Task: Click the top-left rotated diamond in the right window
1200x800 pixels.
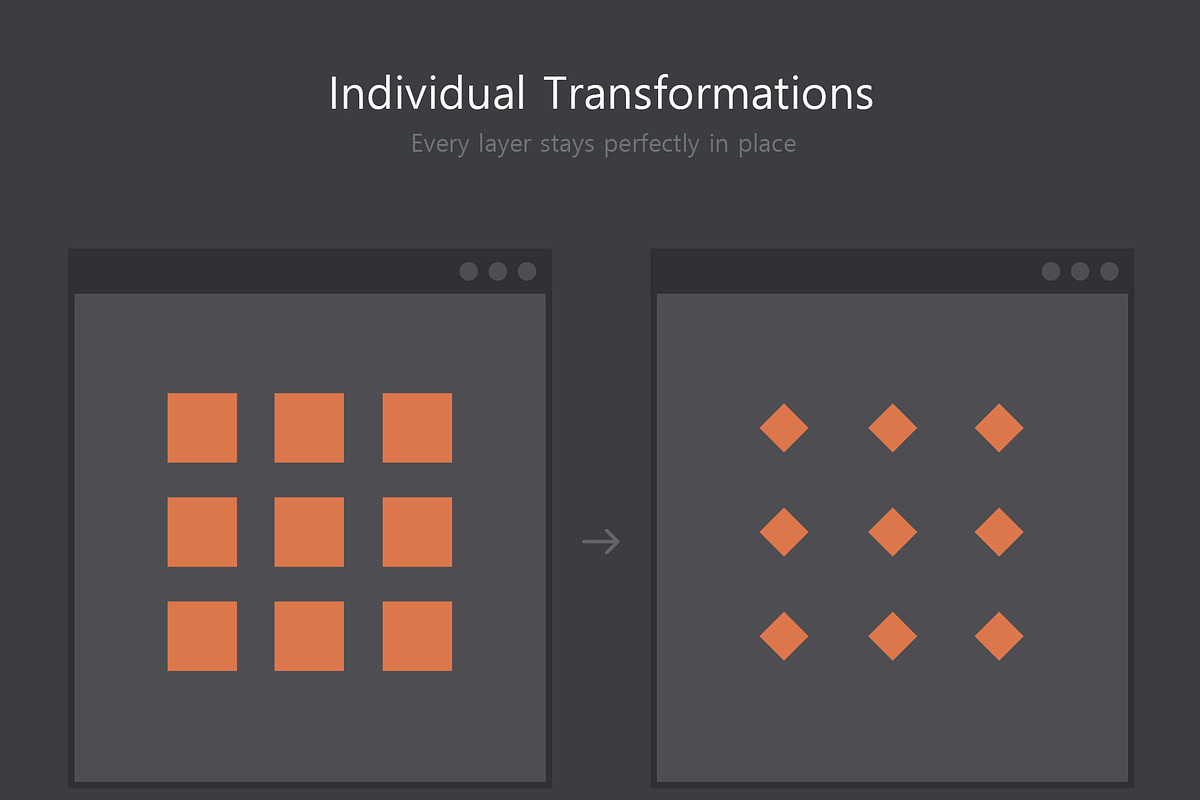Action: [785, 426]
